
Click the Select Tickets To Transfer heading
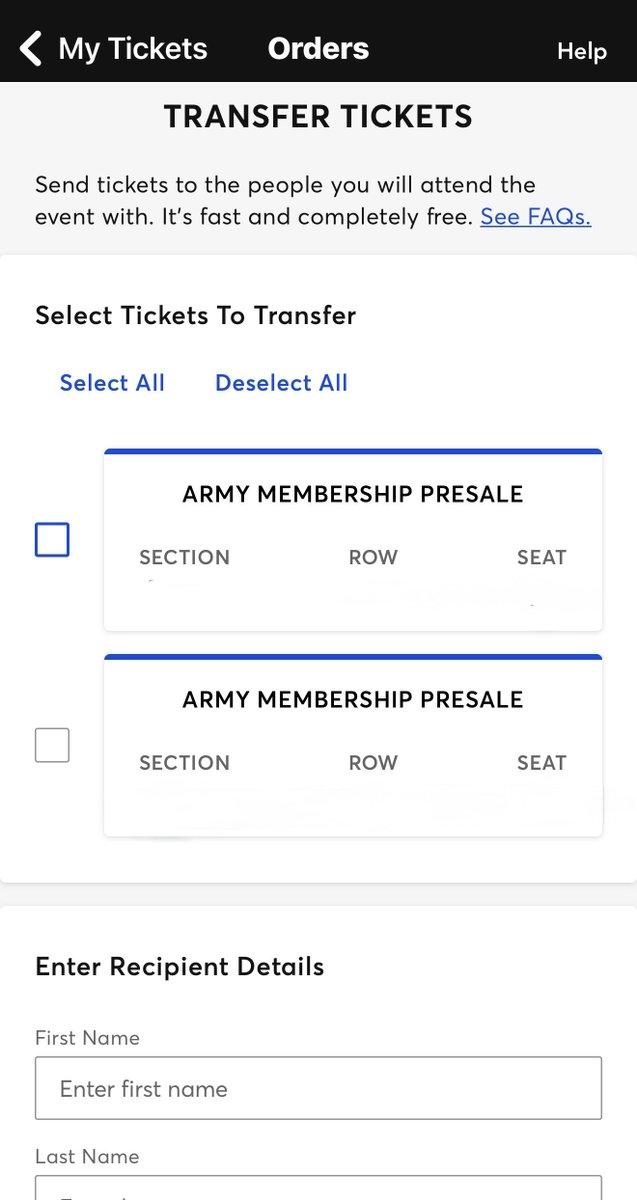click(196, 316)
